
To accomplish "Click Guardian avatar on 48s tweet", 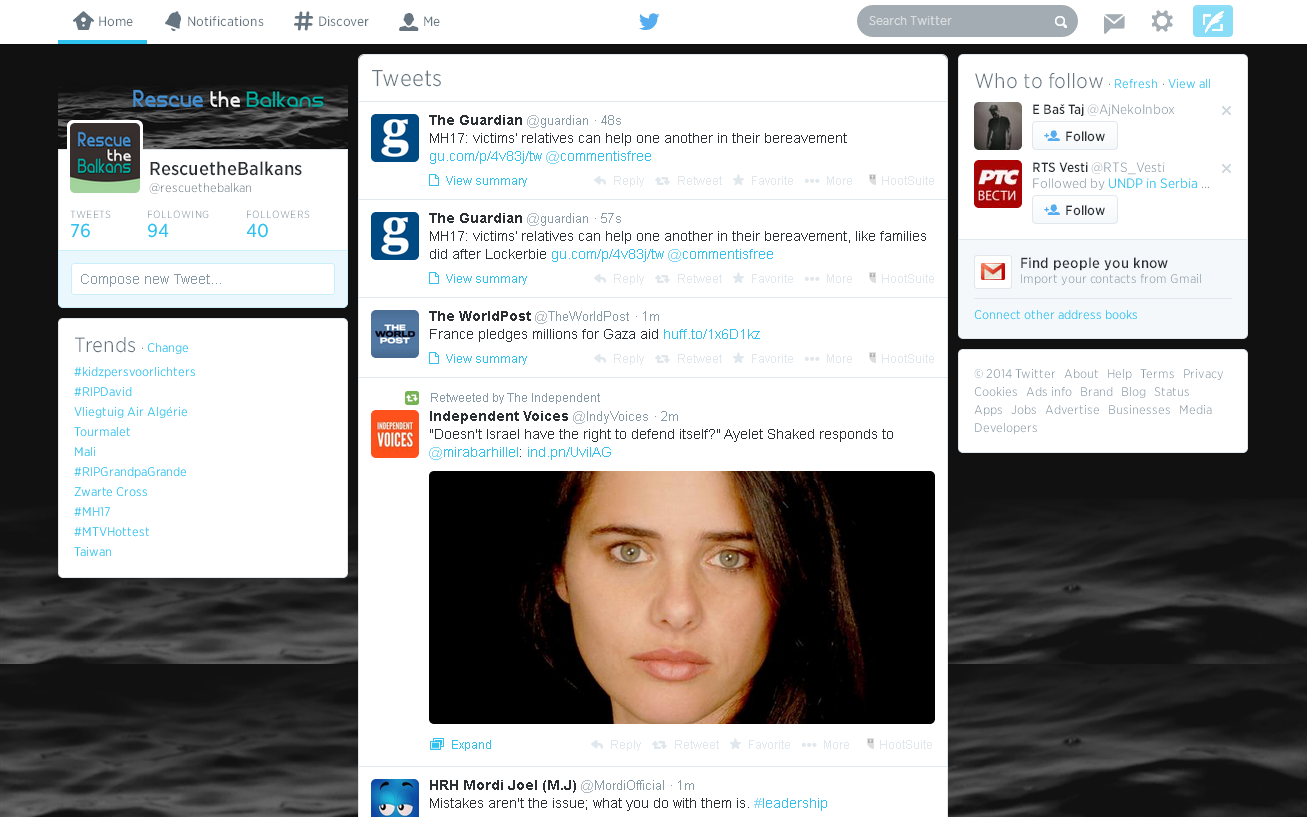I will tap(395, 138).
